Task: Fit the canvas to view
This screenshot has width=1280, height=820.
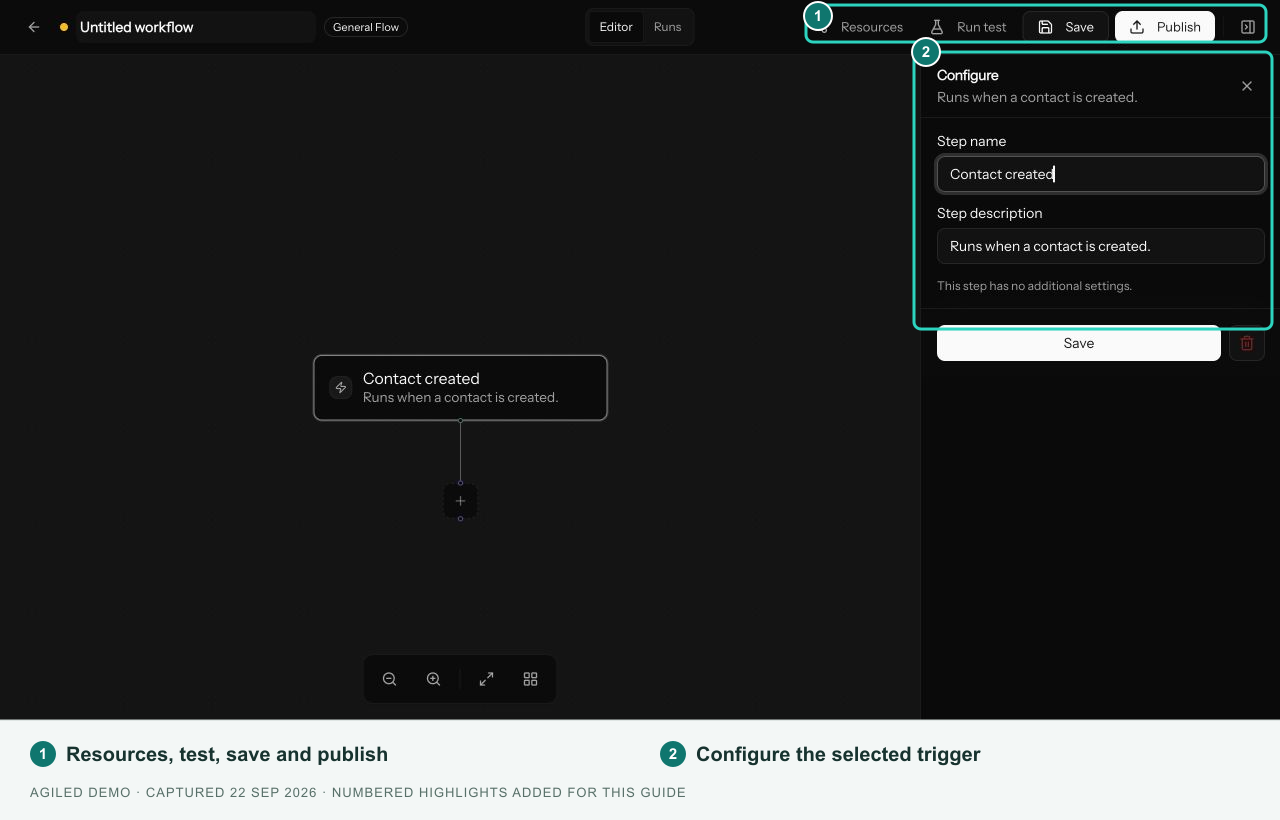Action: 487,679
